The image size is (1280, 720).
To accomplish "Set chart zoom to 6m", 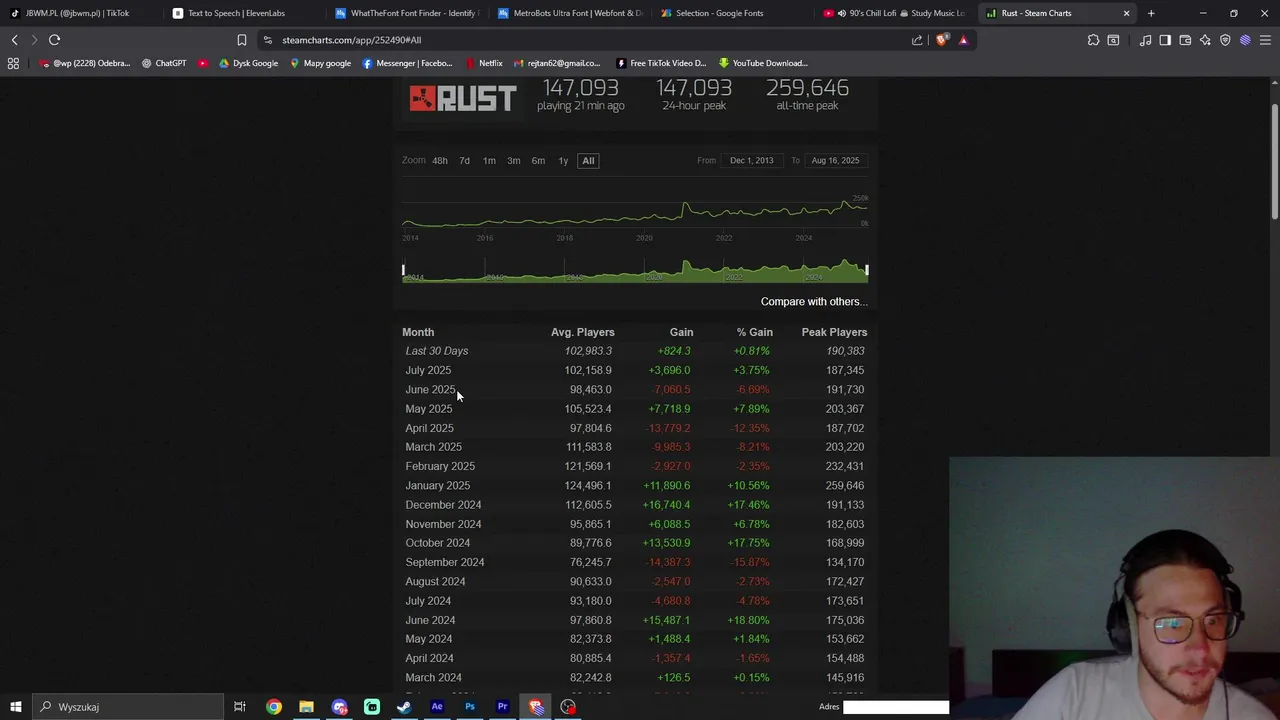I will tap(538, 160).
